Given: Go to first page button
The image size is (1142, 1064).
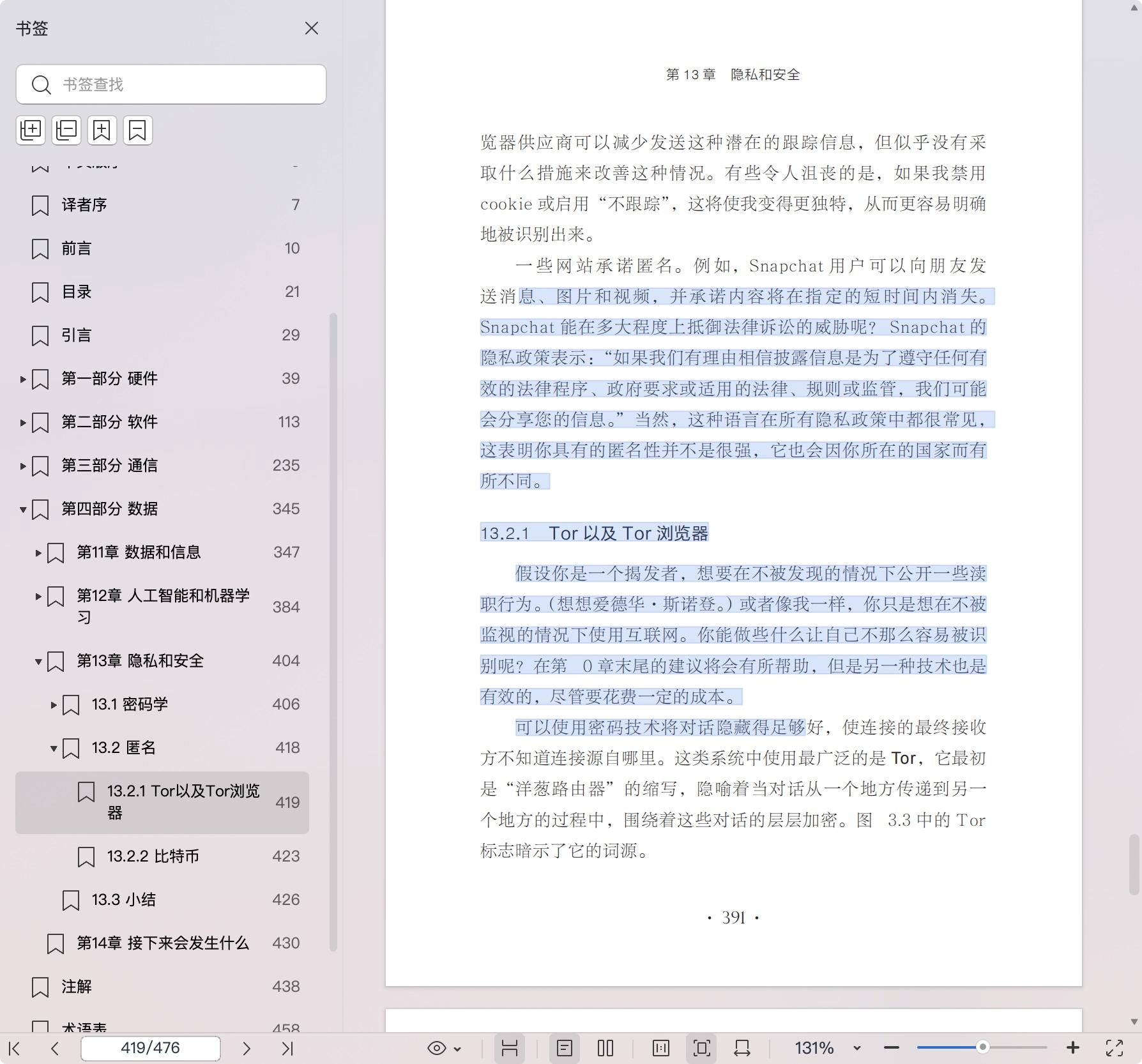Looking at the screenshot, I should (x=15, y=1048).
